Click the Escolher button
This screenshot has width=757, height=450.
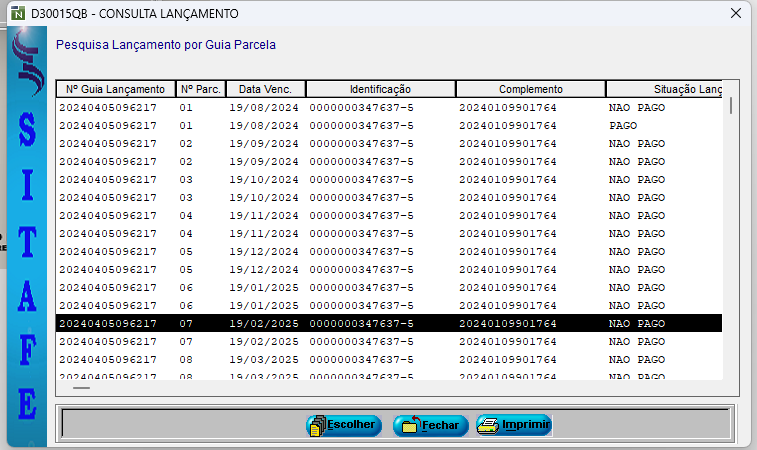[x=343, y=425]
